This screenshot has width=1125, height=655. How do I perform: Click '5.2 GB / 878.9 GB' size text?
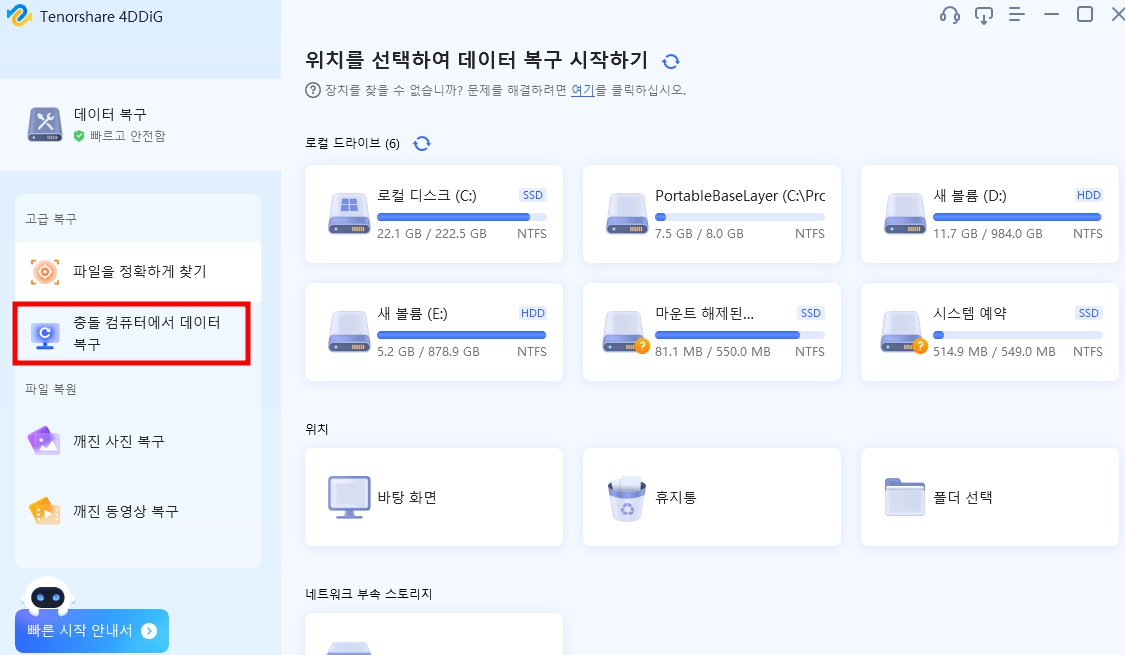(428, 352)
